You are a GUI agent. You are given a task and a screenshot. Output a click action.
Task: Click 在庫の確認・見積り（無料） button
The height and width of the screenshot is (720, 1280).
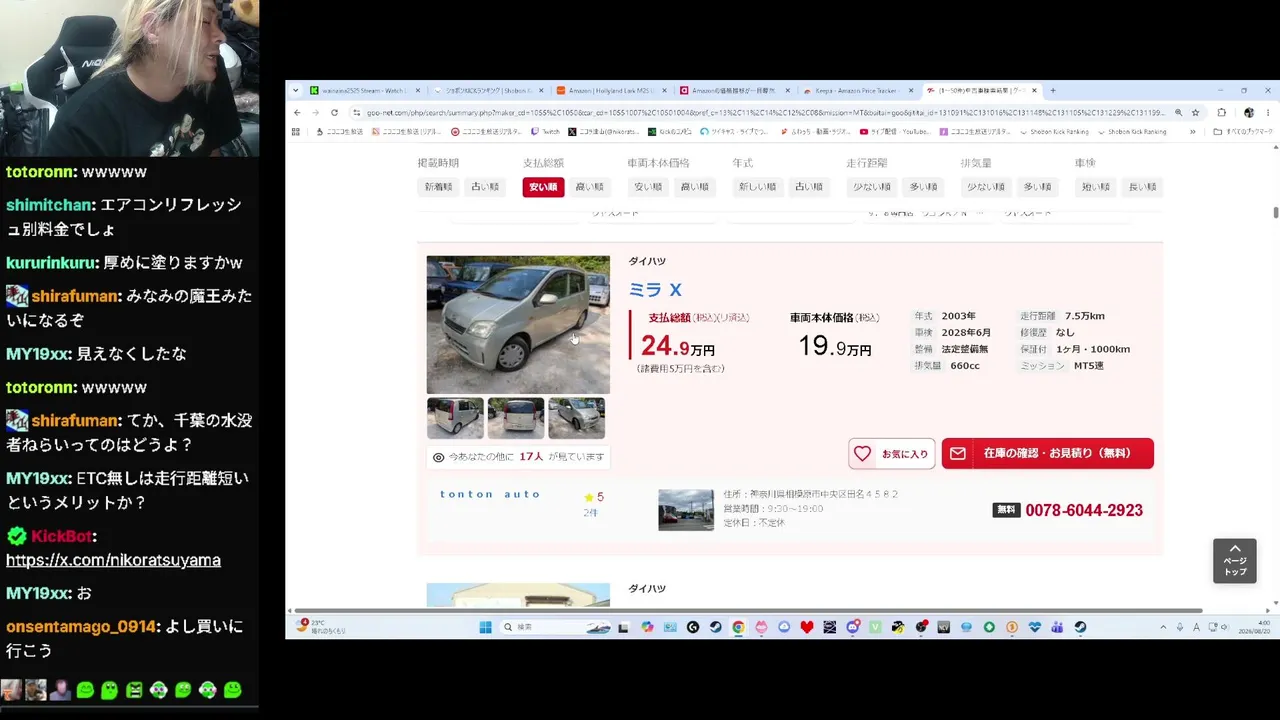1047,454
